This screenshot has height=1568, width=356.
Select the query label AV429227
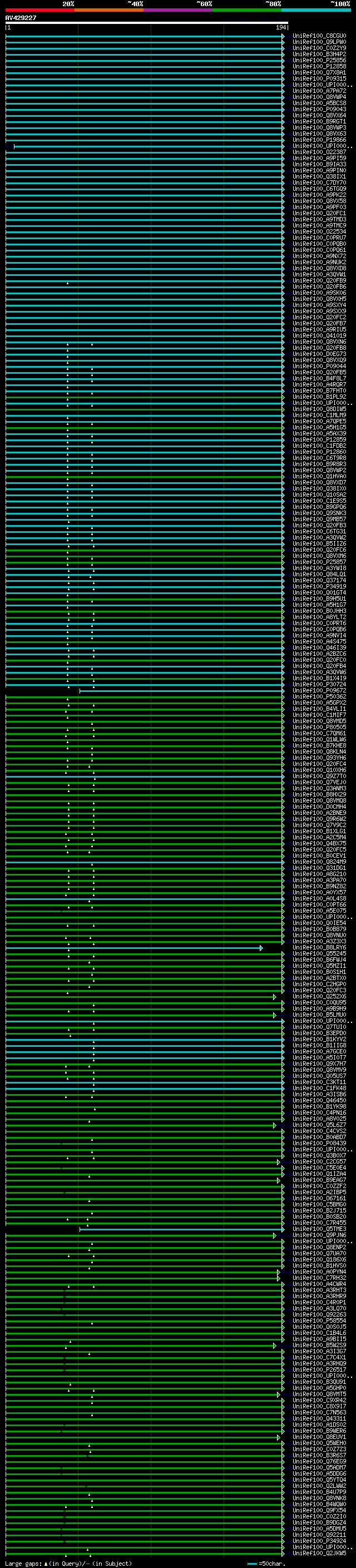pos(21,18)
